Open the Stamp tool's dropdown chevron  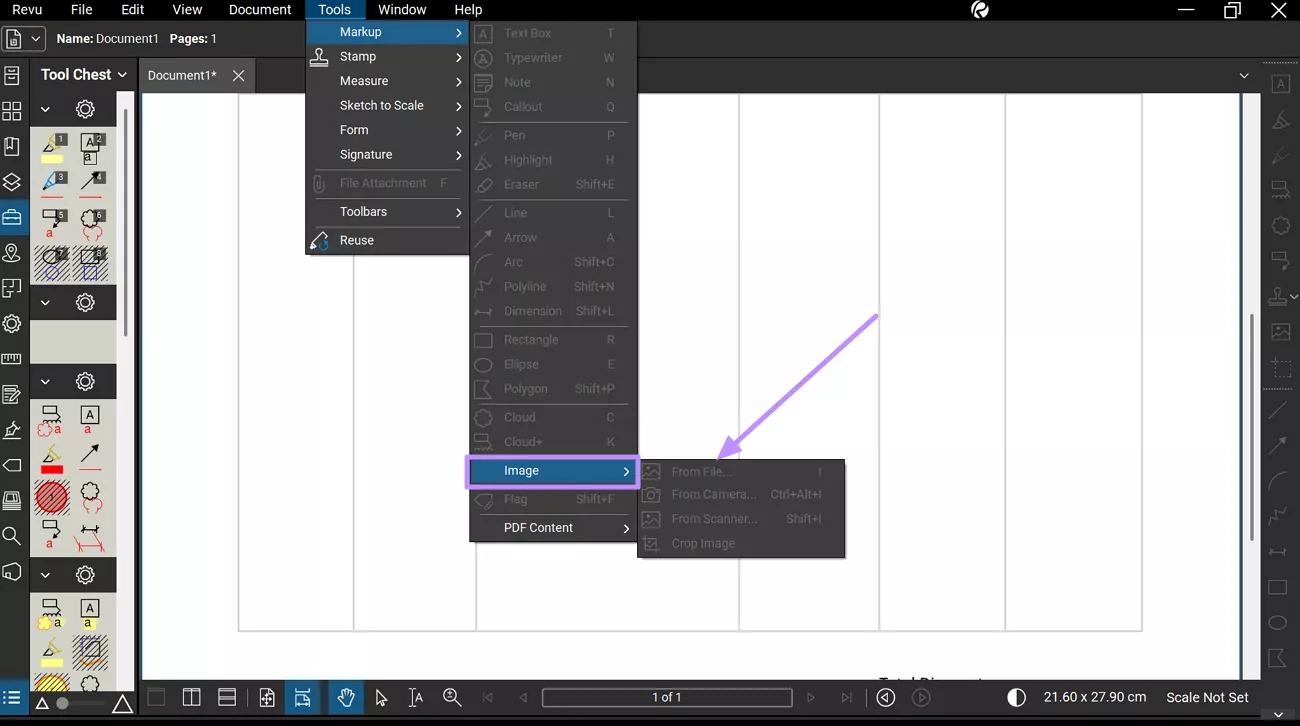pos(1294,296)
